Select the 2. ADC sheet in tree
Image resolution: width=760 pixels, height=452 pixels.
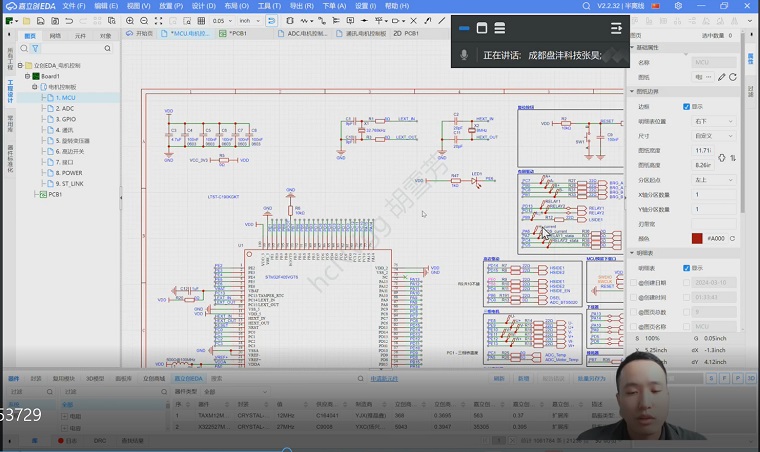pyautogui.click(x=64, y=109)
